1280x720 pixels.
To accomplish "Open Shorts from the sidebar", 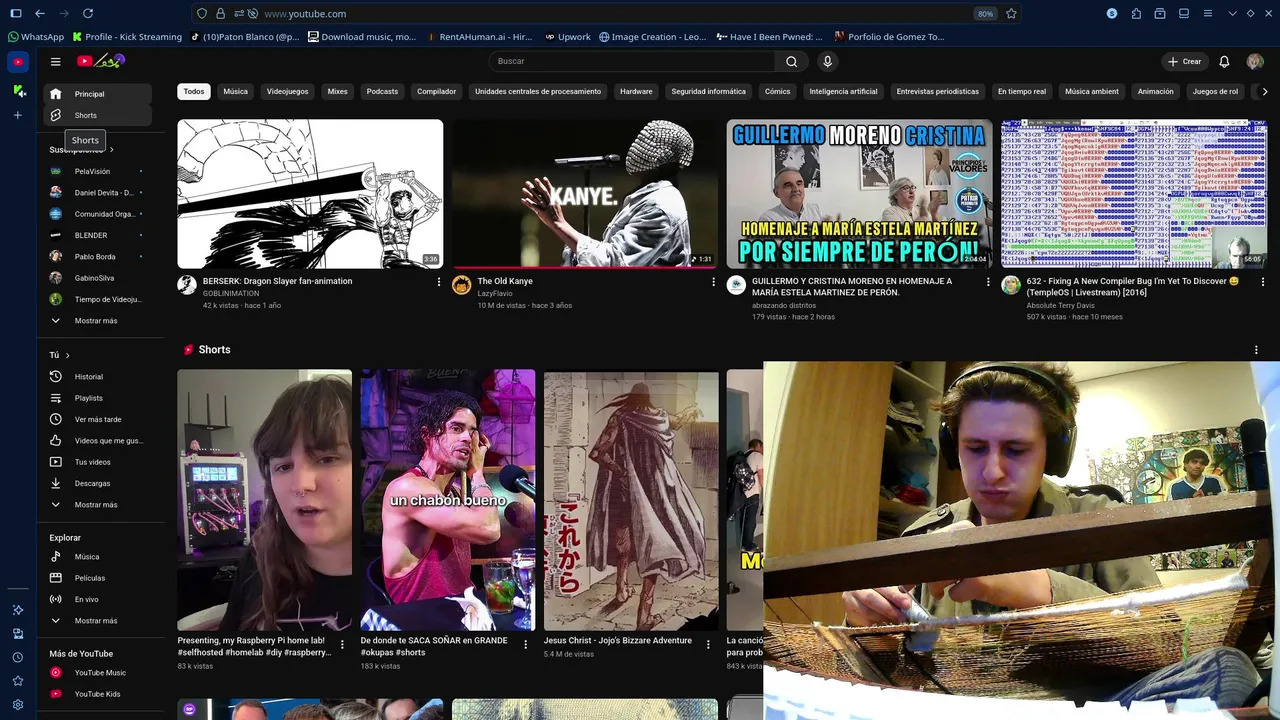I will [x=98, y=116].
